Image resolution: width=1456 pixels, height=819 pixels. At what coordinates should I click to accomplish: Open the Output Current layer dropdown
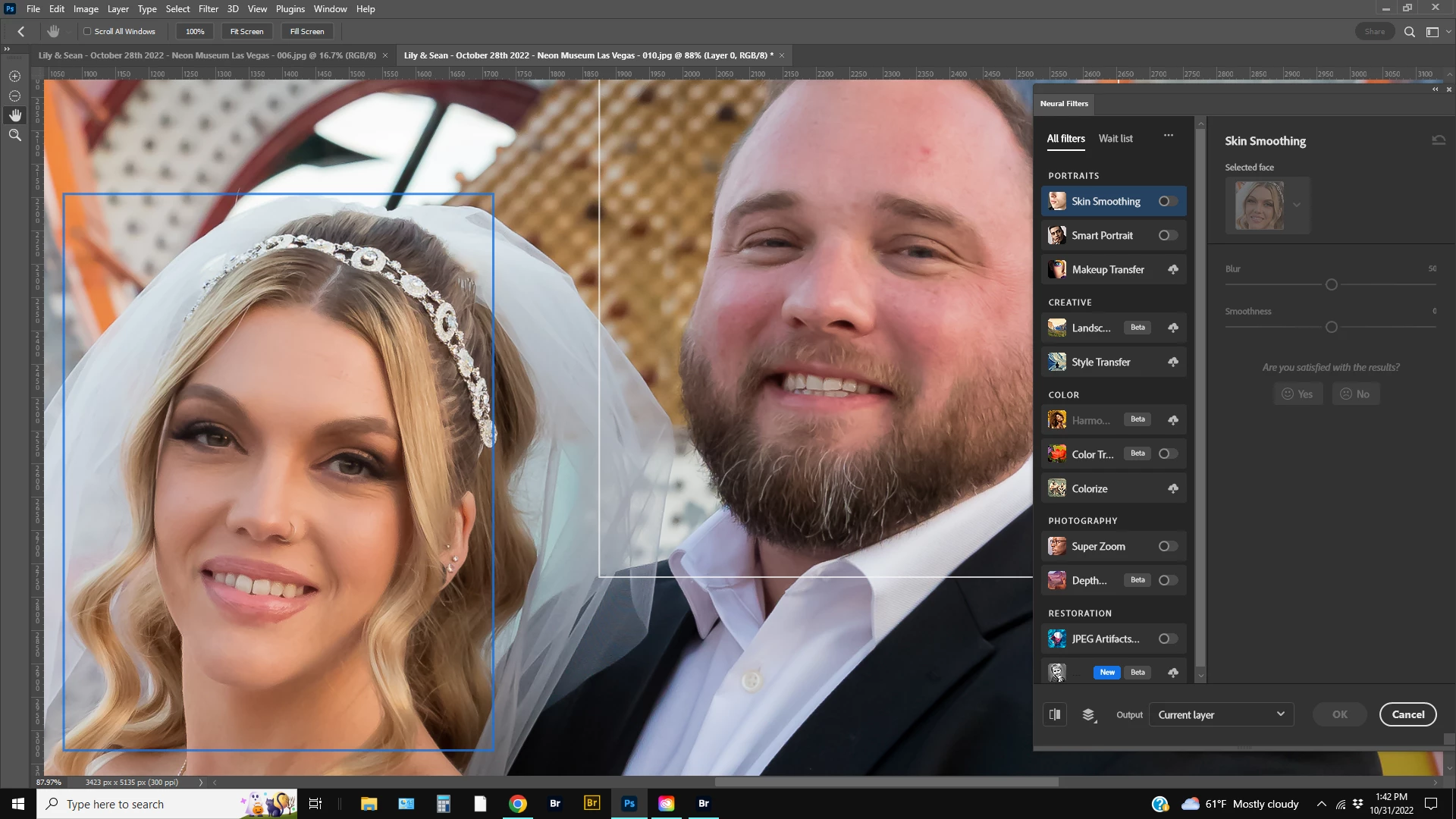click(1221, 714)
